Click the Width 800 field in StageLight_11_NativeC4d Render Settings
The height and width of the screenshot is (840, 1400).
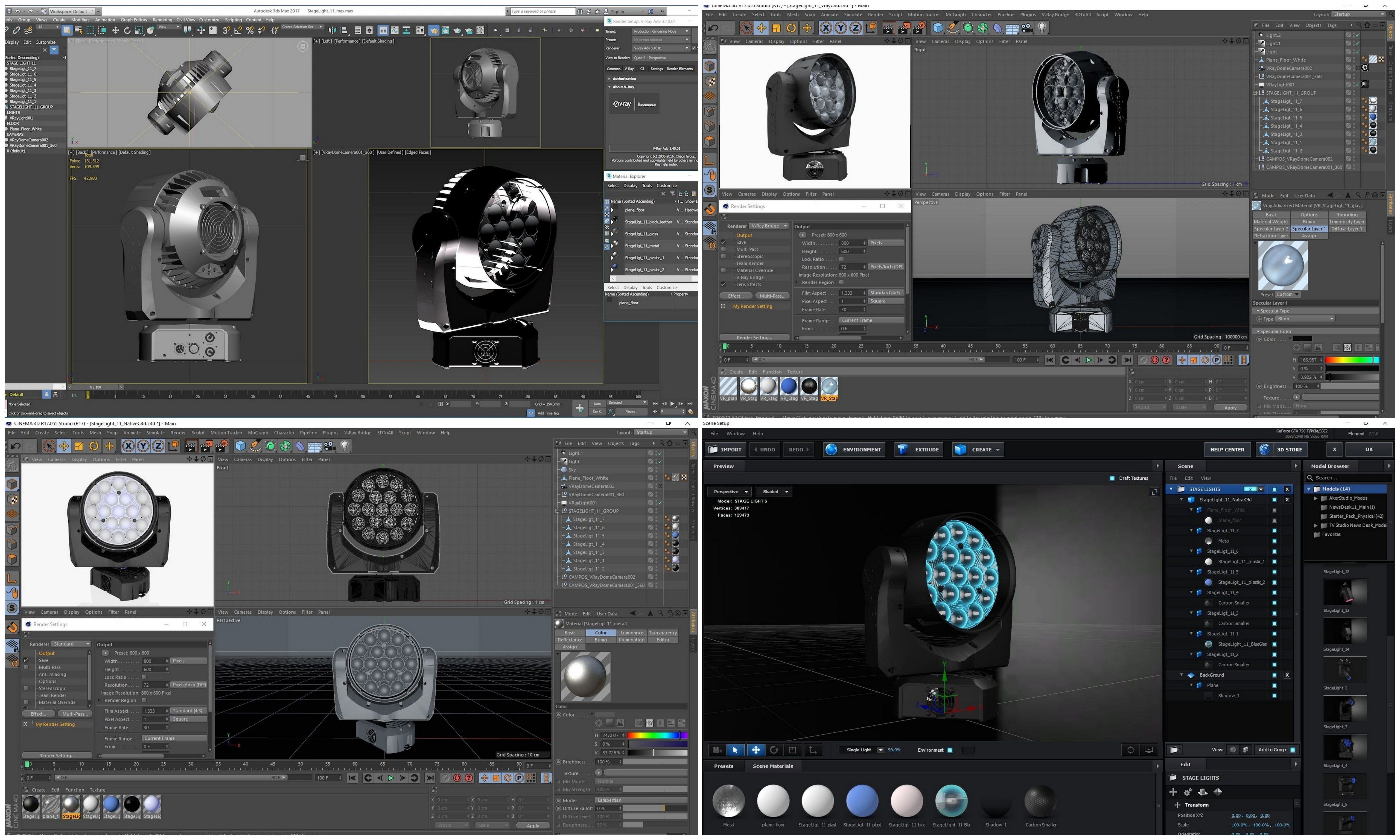pos(155,662)
